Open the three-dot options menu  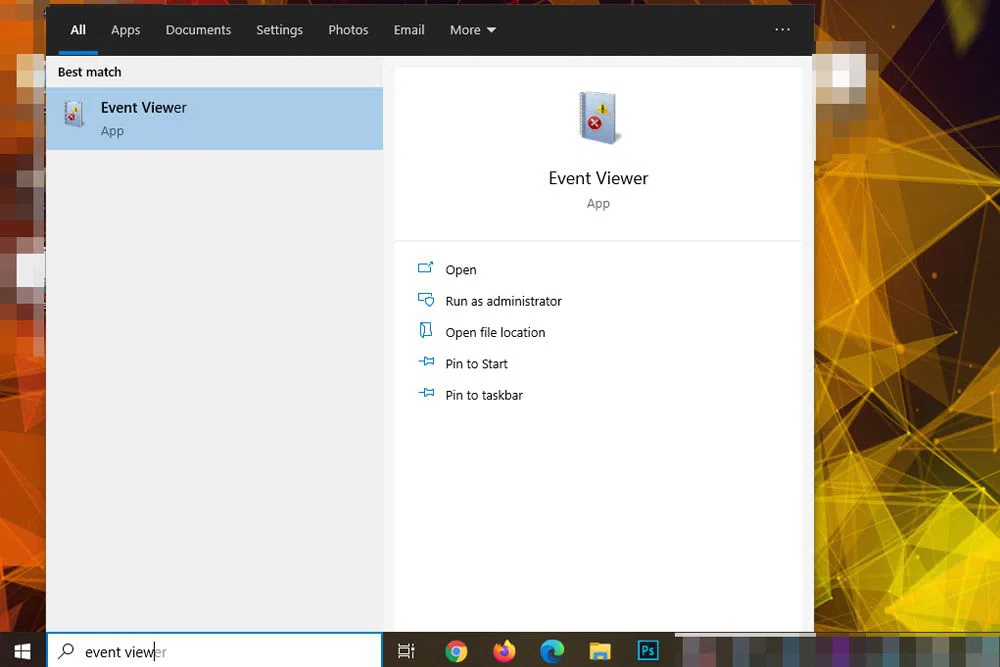[782, 30]
